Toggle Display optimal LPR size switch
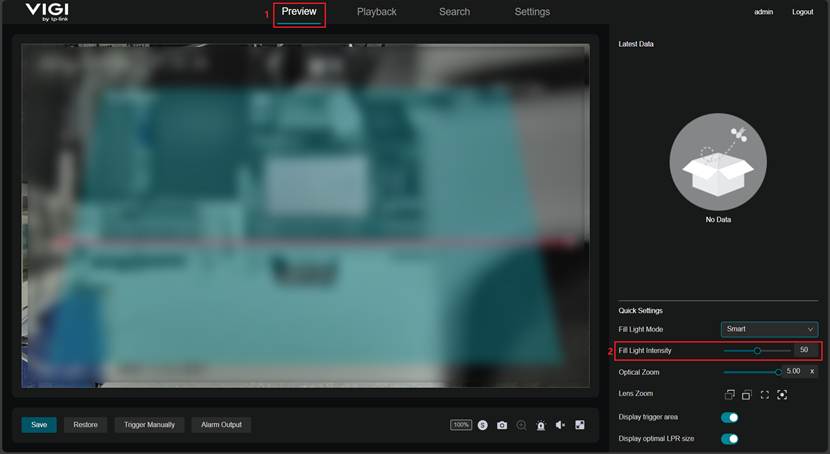830x454 pixels. (x=730, y=438)
